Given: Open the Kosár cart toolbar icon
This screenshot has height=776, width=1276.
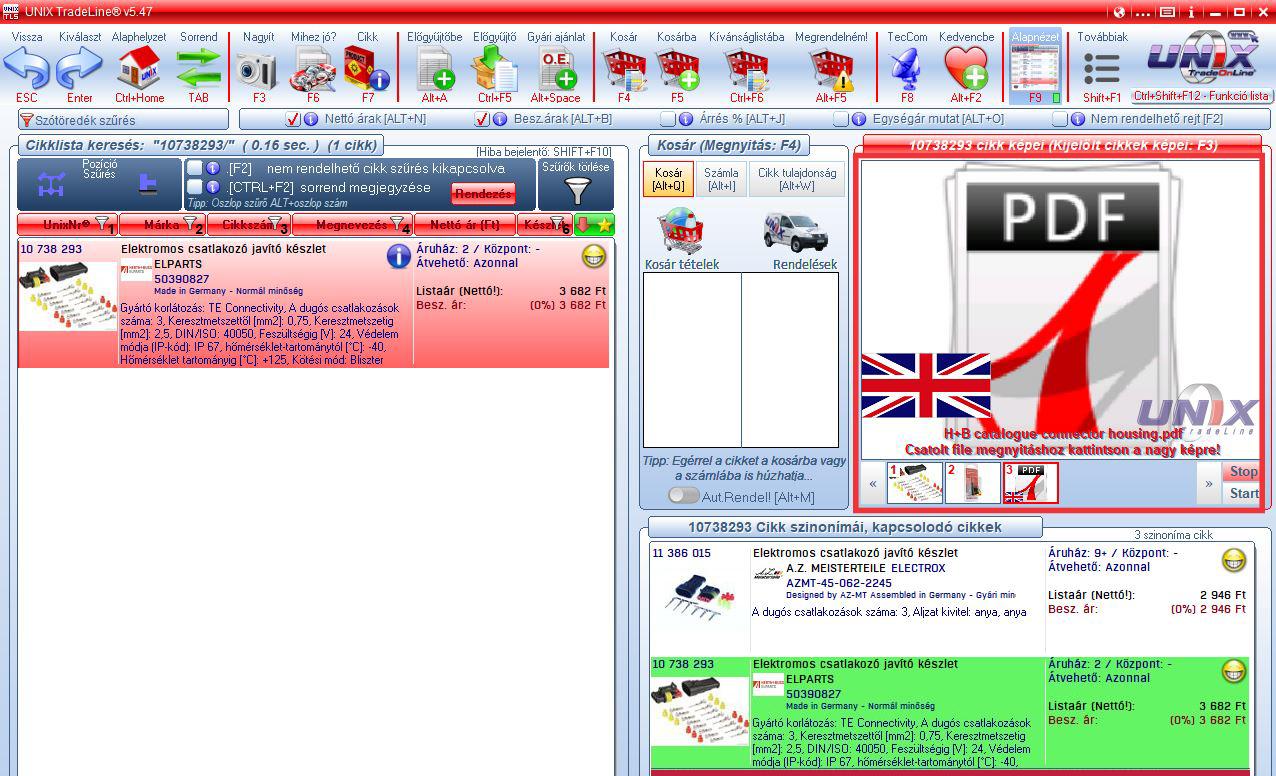Looking at the screenshot, I should 624,69.
